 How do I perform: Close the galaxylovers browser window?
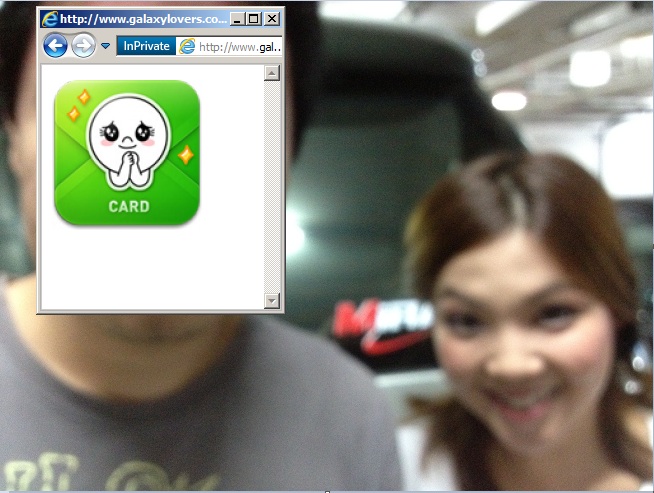272,19
